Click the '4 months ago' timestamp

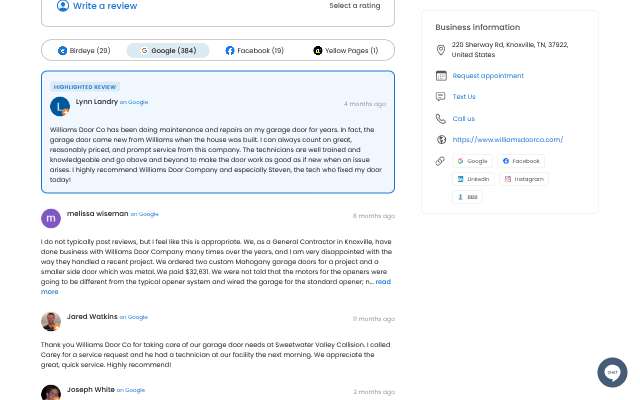coord(365,104)
